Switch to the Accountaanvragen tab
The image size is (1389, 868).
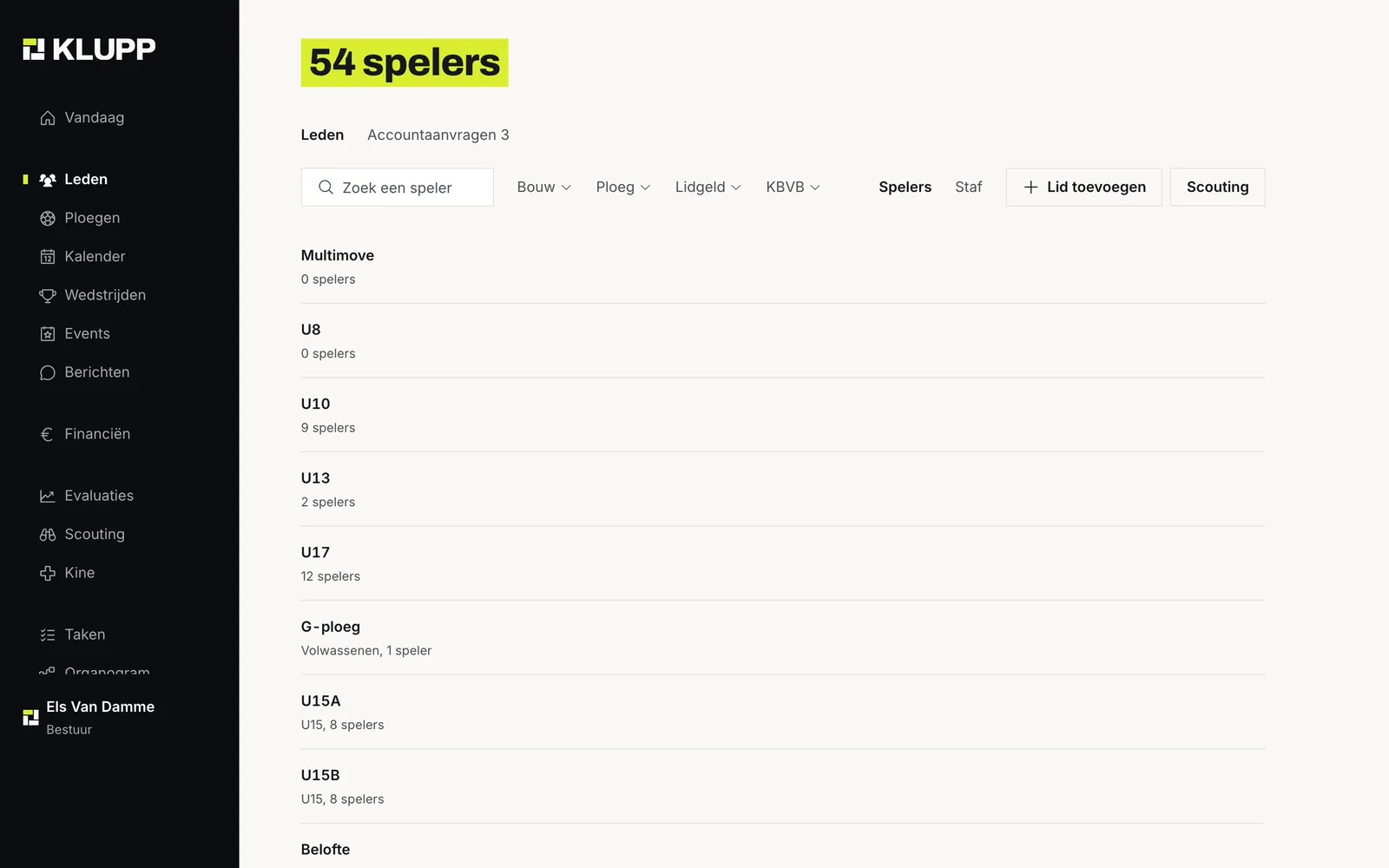tap(438, 135)
